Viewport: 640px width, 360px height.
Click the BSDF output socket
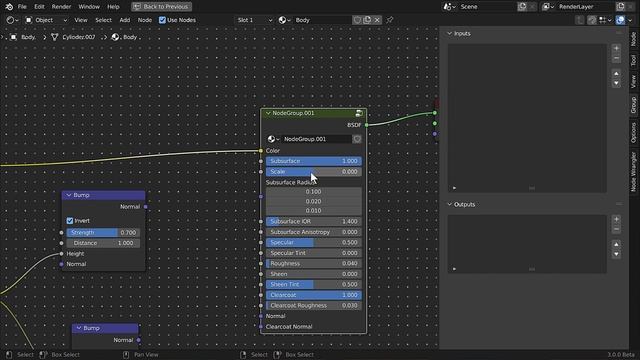(367, 125)
